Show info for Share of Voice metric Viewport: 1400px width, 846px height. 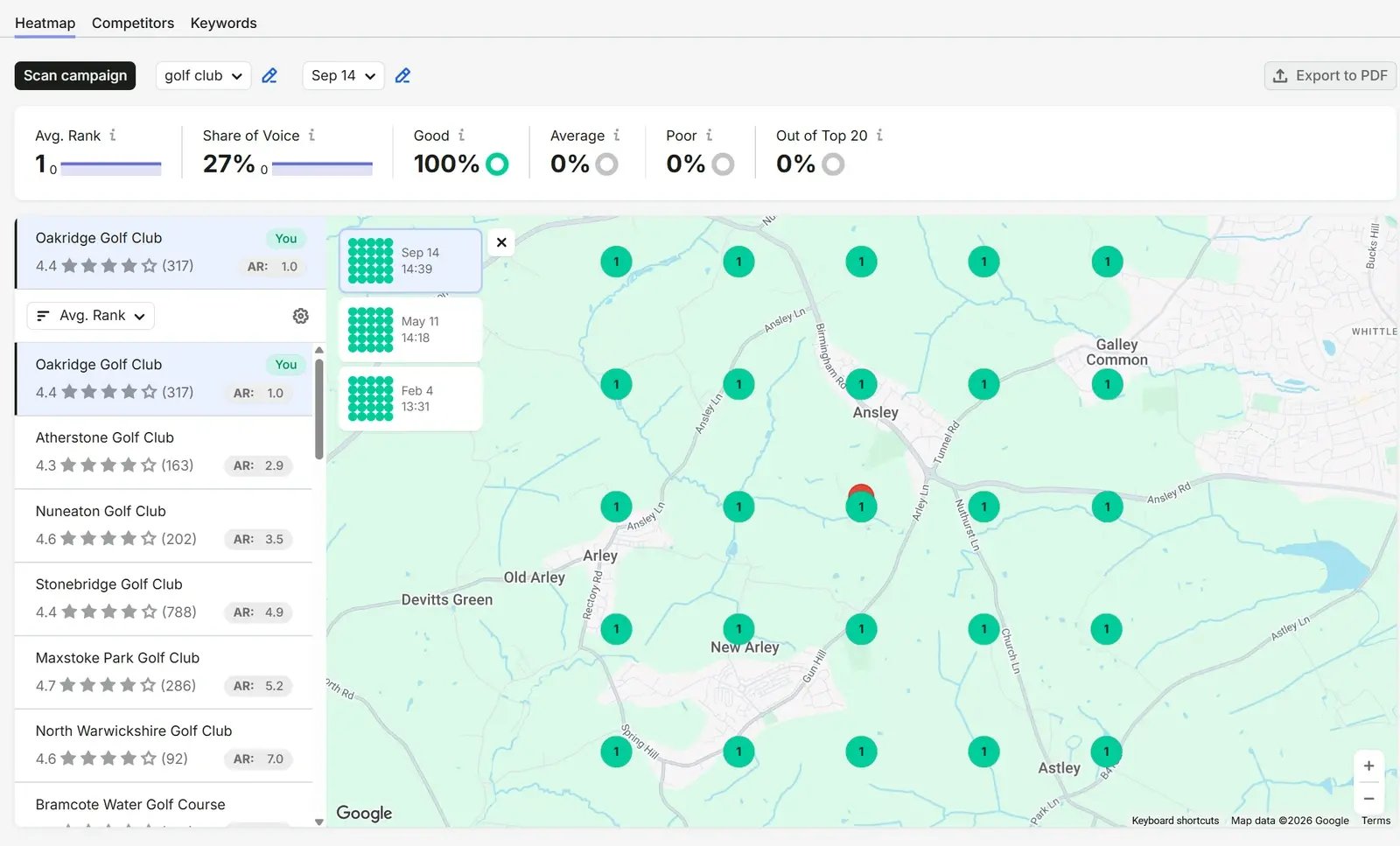(311, 136)
